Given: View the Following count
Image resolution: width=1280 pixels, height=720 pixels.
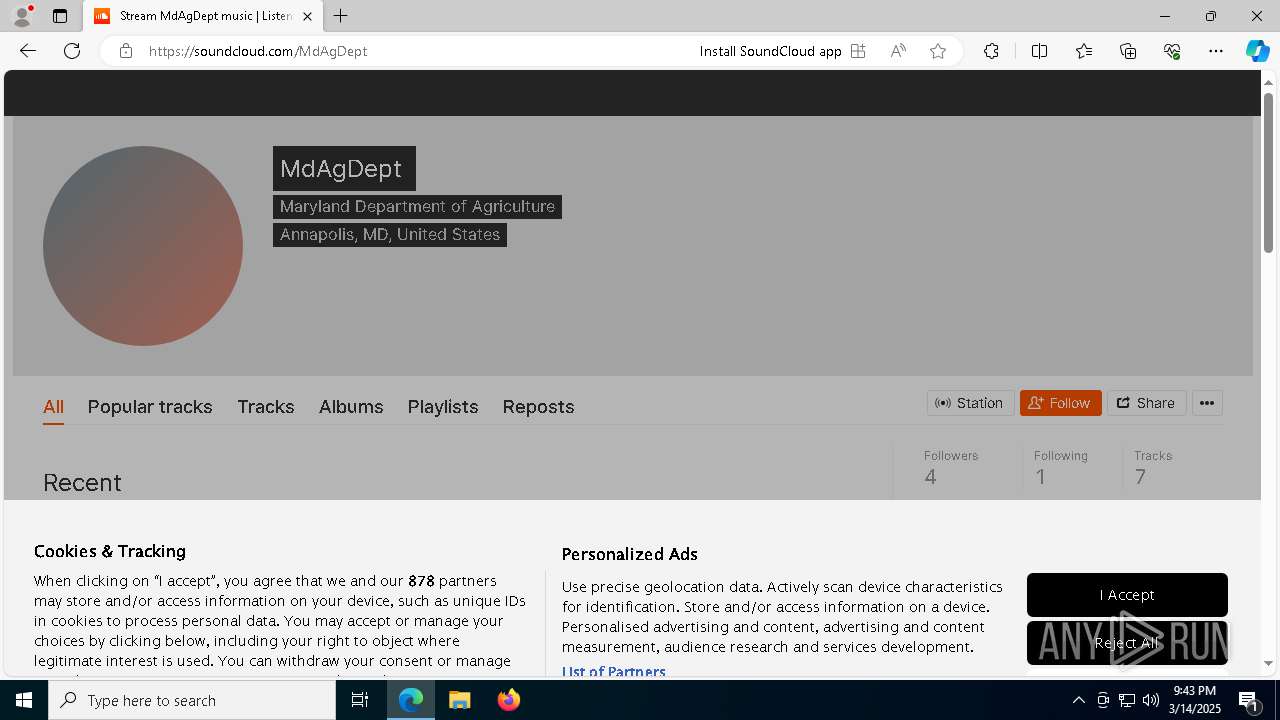Looking at the screenshot, I should click(1061, 467).
